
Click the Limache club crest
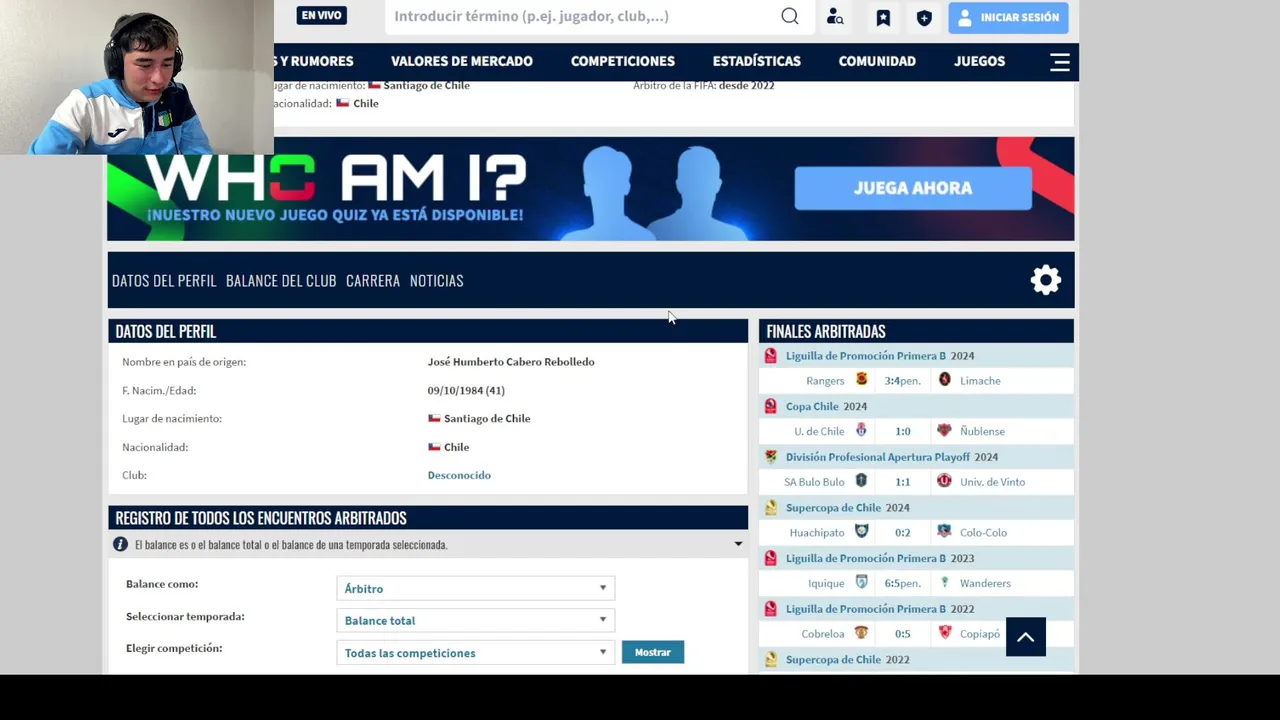pyautogui.click(x=944, y=380)
